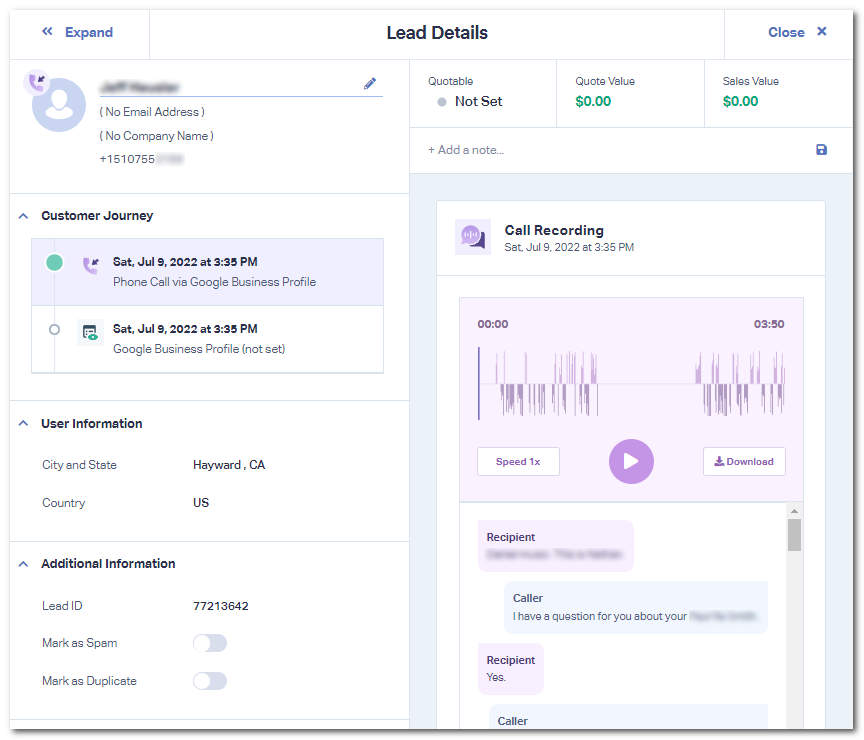Collapse the Additional Information section
864x740 pixels.
(x=23, y=564)
